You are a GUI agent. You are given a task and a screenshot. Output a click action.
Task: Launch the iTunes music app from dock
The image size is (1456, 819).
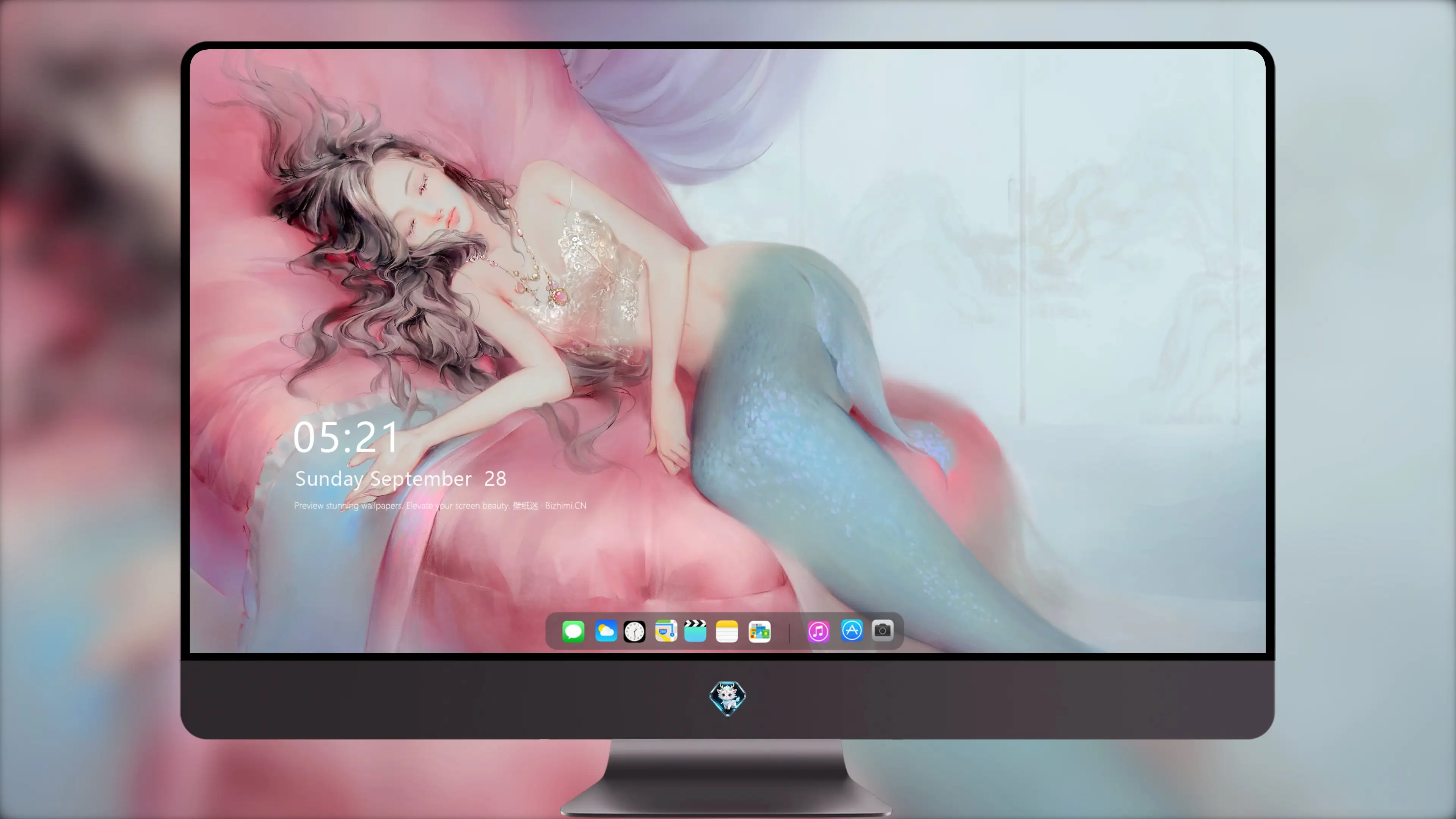click(x=819, y=631)
